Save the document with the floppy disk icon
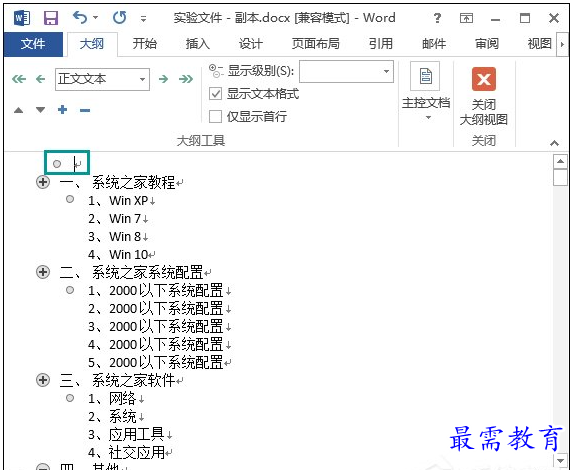The height and width of the screenshot is (470, 571). tap(51, 18)
